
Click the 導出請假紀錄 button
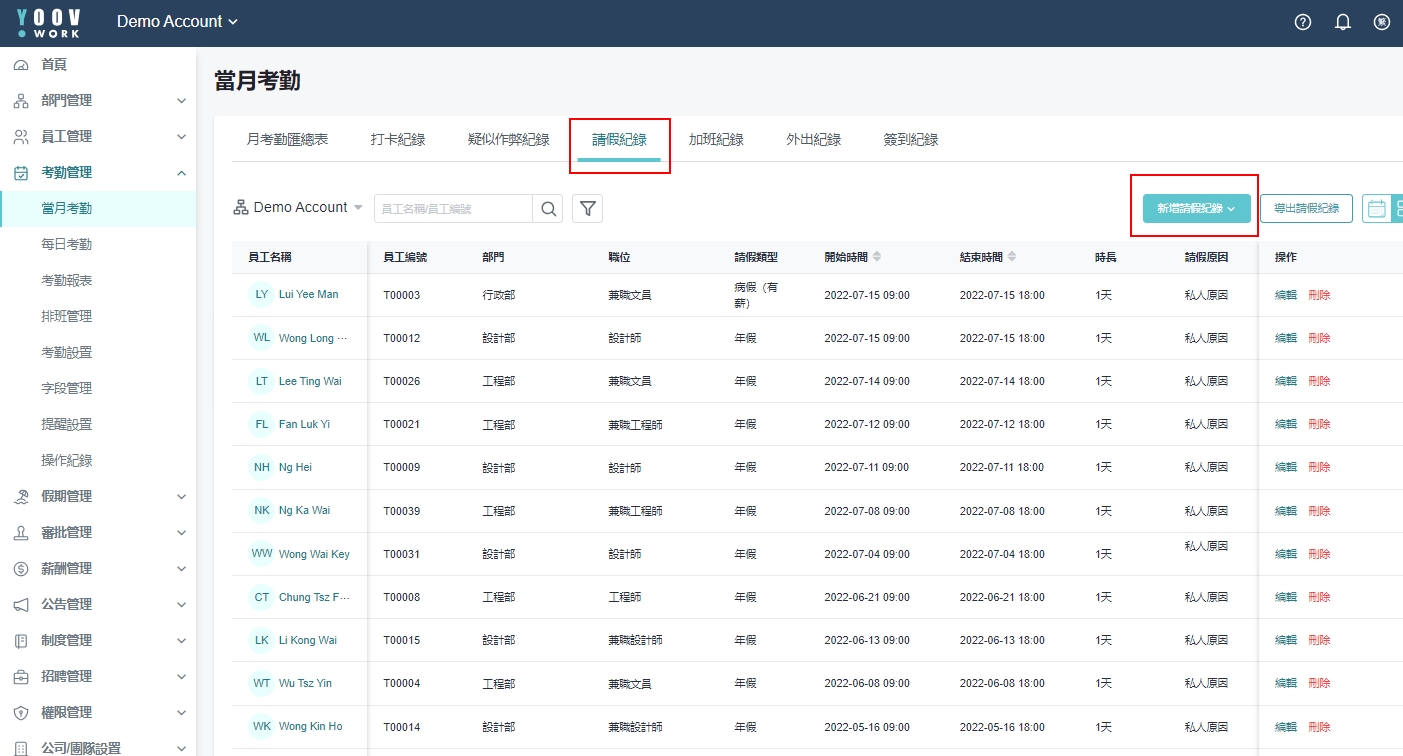click(1306, 208)
